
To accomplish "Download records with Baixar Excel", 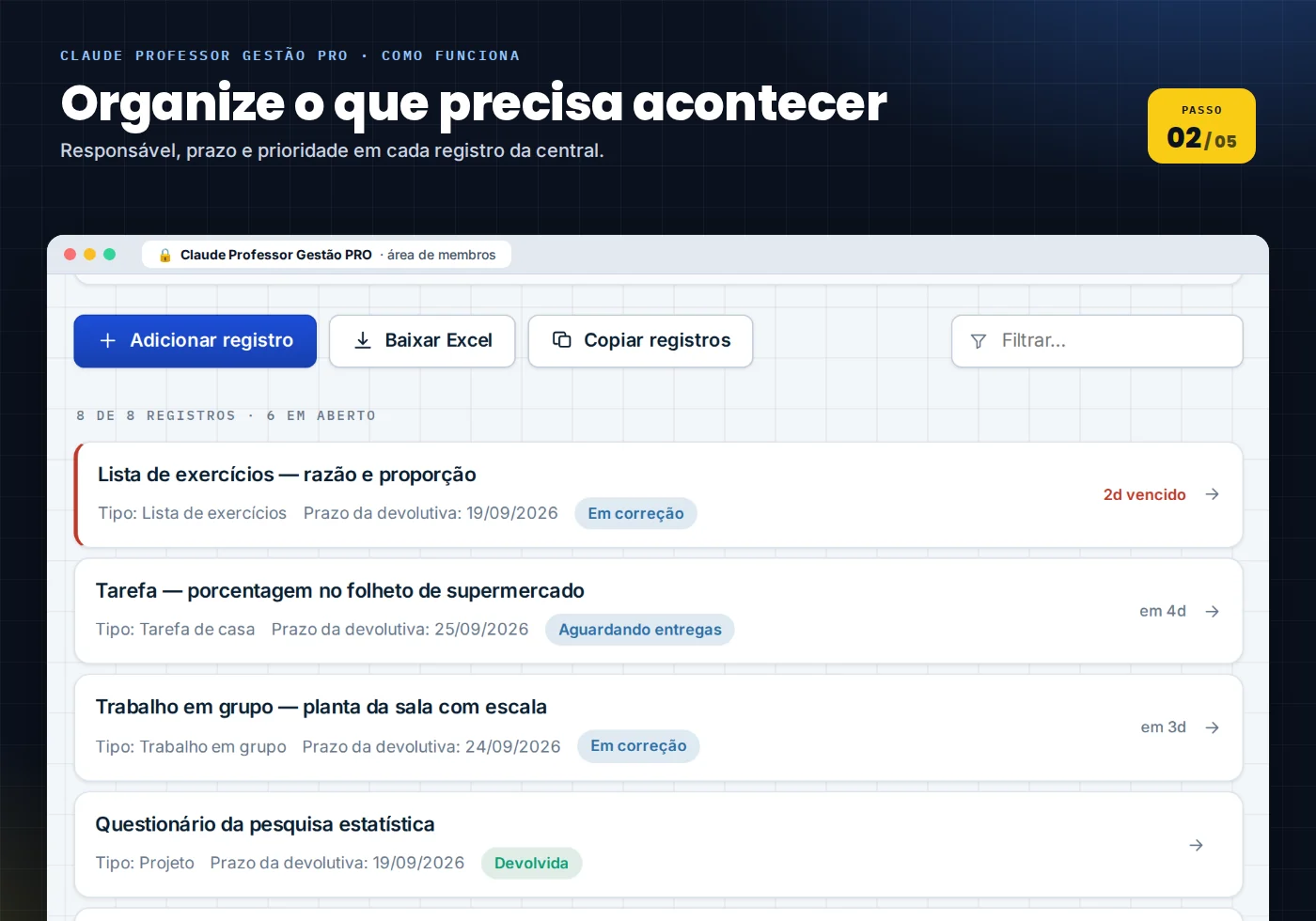I will pyautogui.click(x=422, y=341).
